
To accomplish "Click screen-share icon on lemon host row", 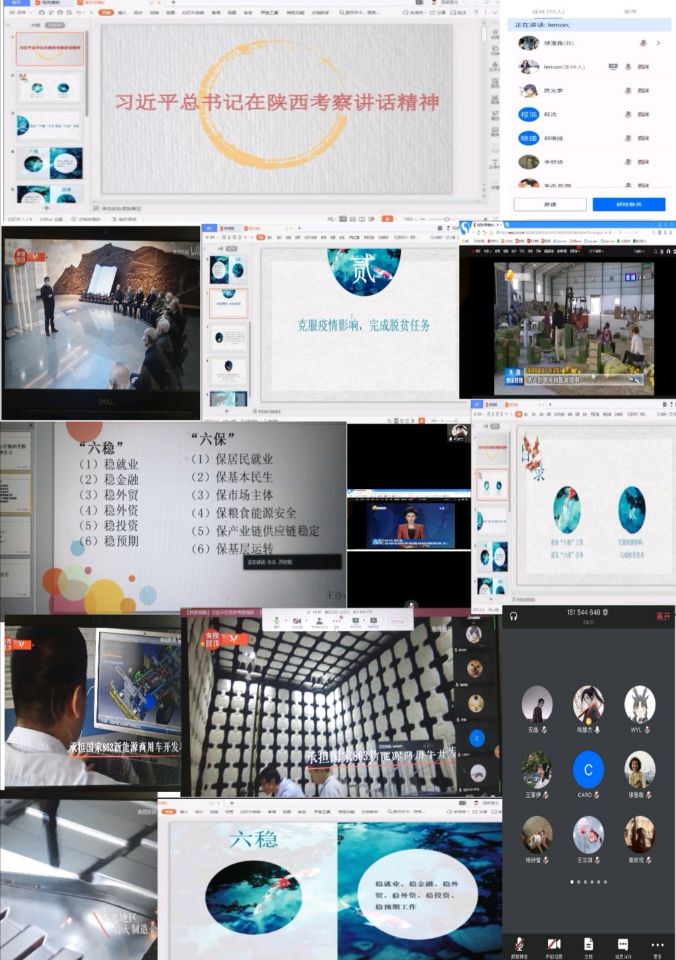I will pyautogui.click(x=612, y=67).
